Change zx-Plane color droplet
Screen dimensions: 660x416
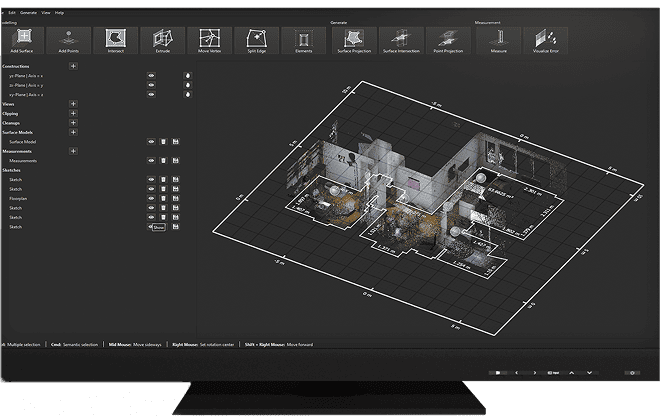188,85
